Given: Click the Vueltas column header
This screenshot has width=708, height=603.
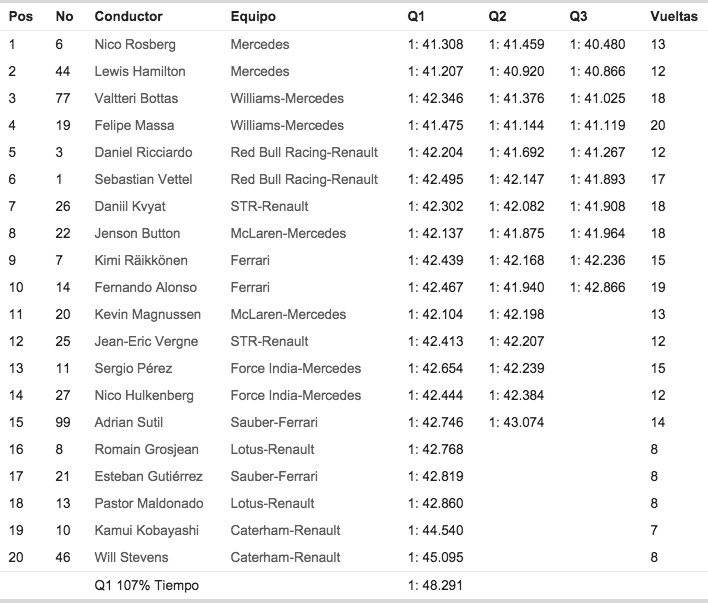Looking at the screenshot, I should point(671,17).
